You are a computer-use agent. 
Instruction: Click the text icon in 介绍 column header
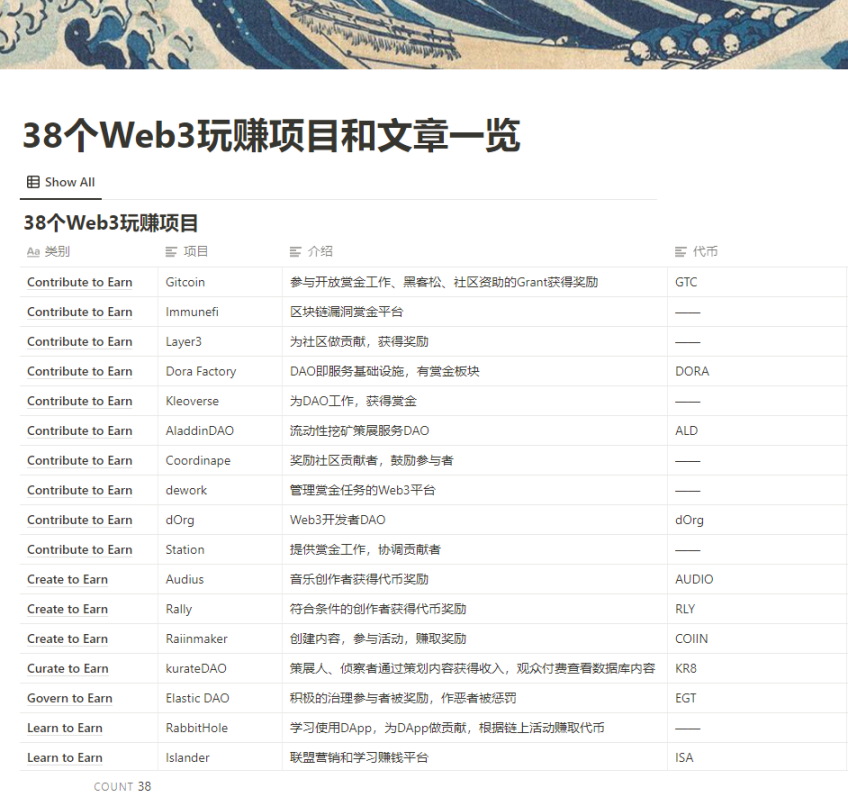(x=295, y=252)
